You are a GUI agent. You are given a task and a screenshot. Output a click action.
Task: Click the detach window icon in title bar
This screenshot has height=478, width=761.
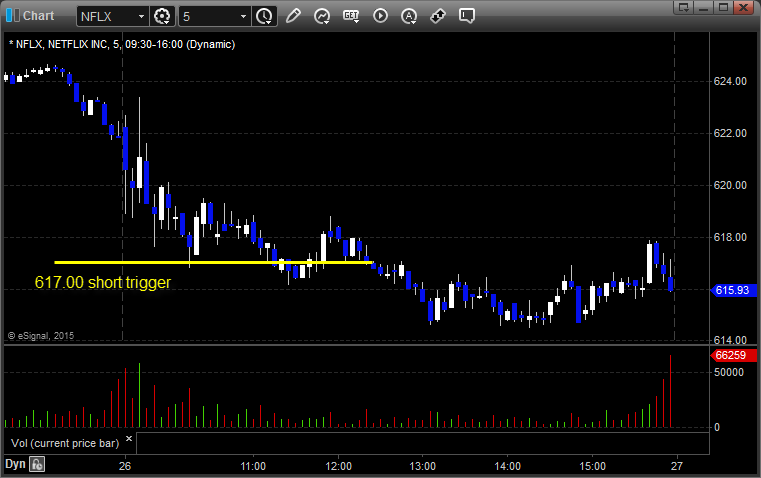click(684, 7)
